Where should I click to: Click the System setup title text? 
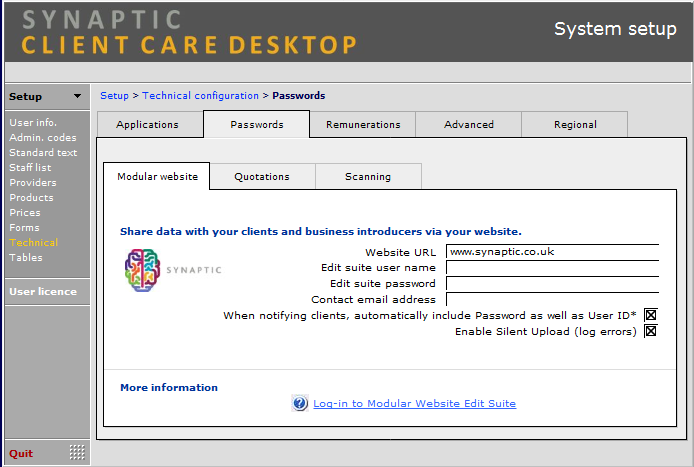click(x=615, y=29)
